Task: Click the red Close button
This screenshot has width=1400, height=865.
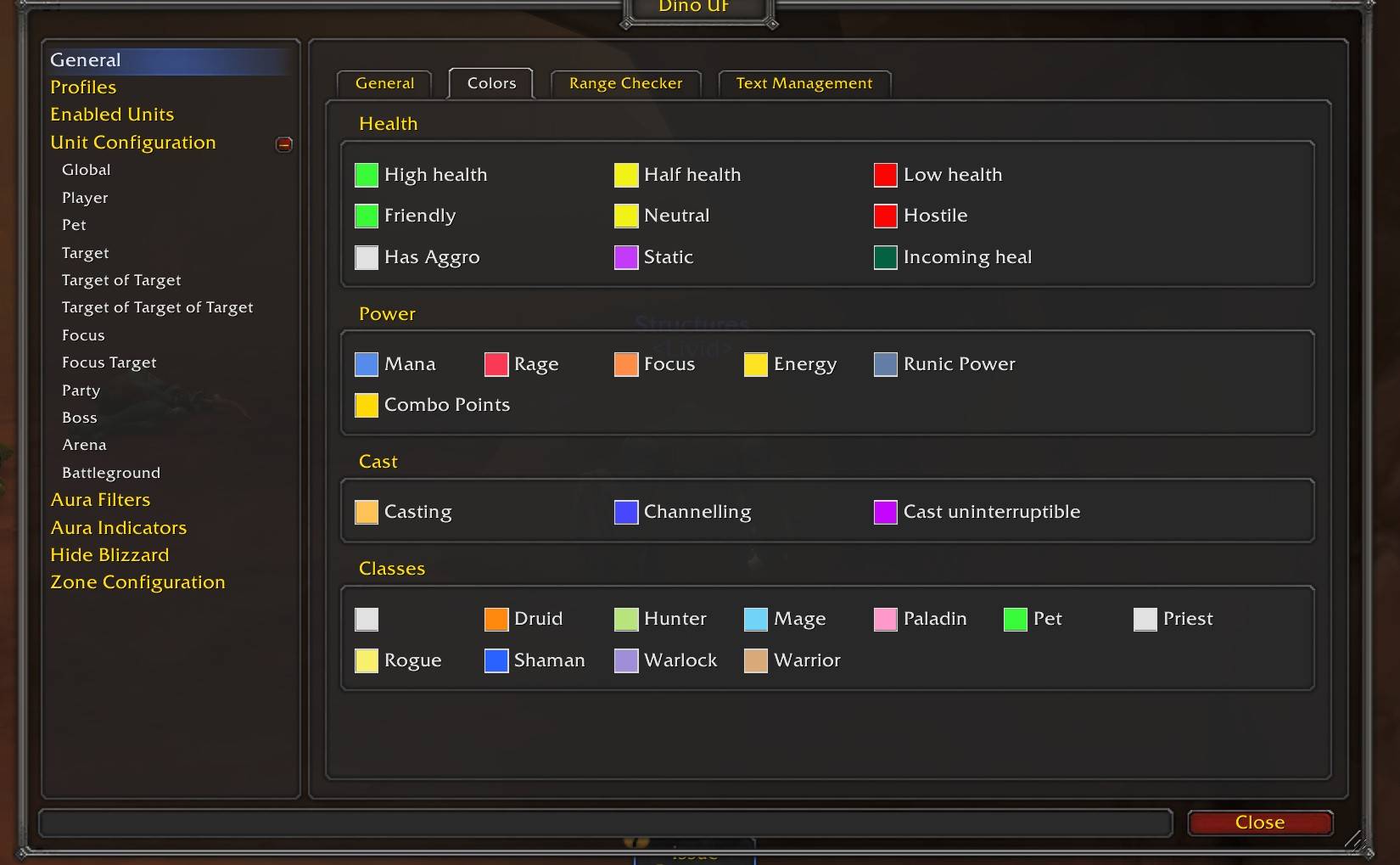Action: click(1260, 823)
